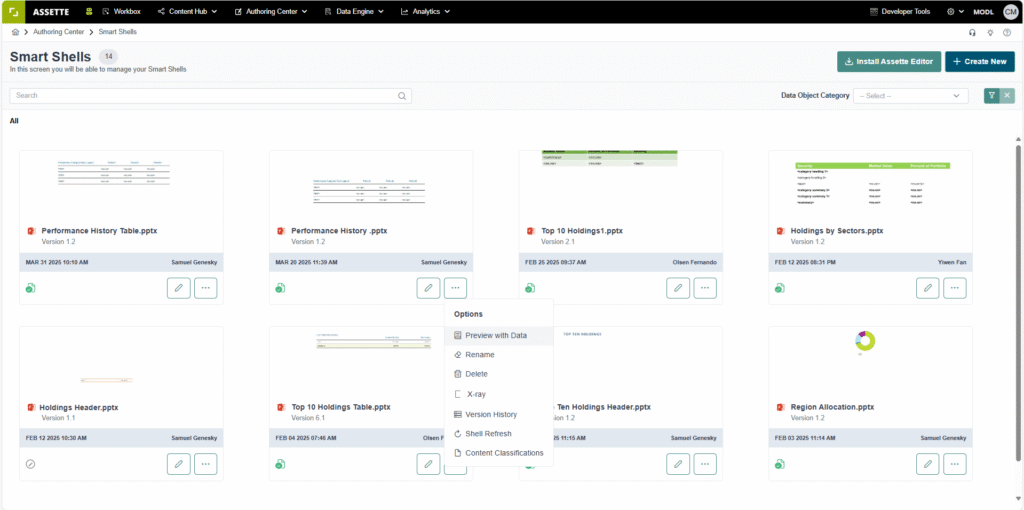Choose Rename from Options menu

[498, 355]
